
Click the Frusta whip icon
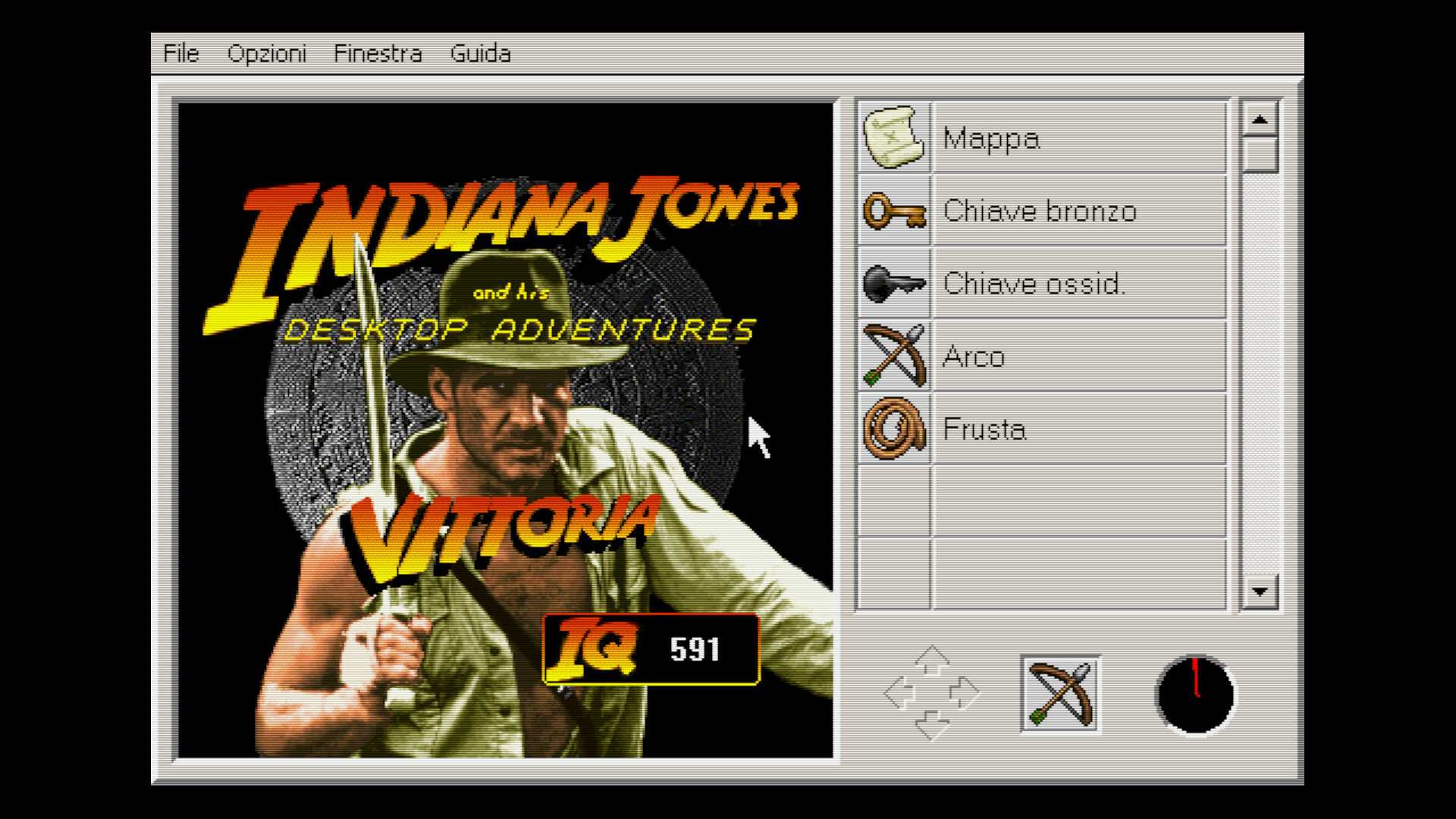click(x=895, y=429)
